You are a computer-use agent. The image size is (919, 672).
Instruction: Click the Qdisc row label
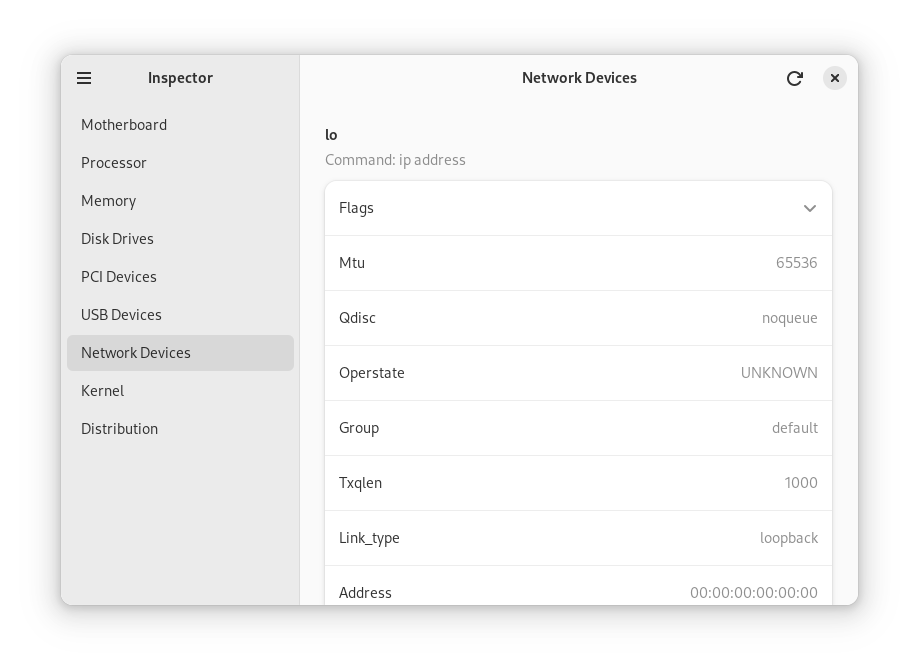(357, 318)
